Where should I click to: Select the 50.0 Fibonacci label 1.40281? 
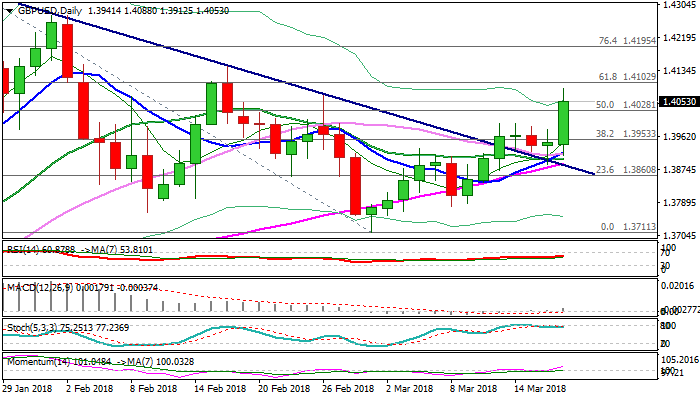click(x=626, y=105)
